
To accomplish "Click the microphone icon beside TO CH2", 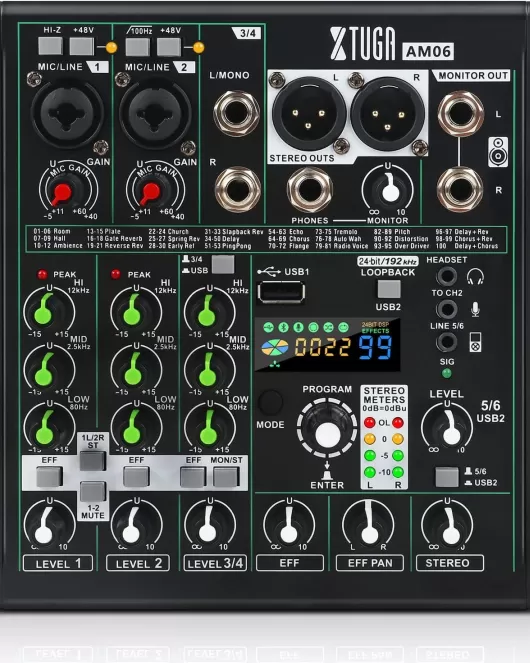I will [475, 310].
